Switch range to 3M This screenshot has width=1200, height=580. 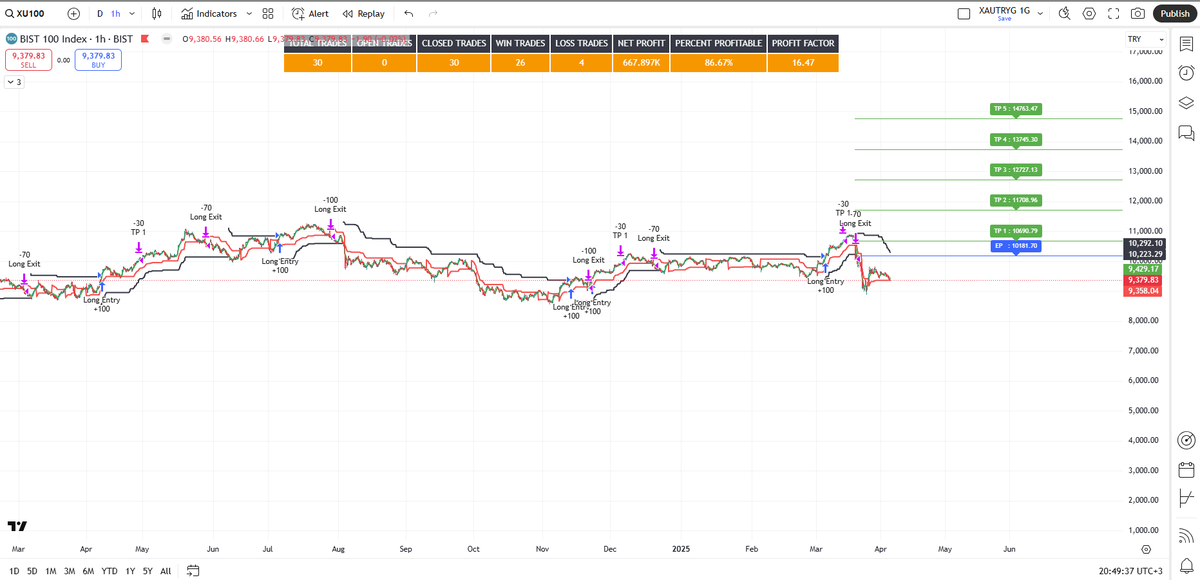(x=70, y=571)
